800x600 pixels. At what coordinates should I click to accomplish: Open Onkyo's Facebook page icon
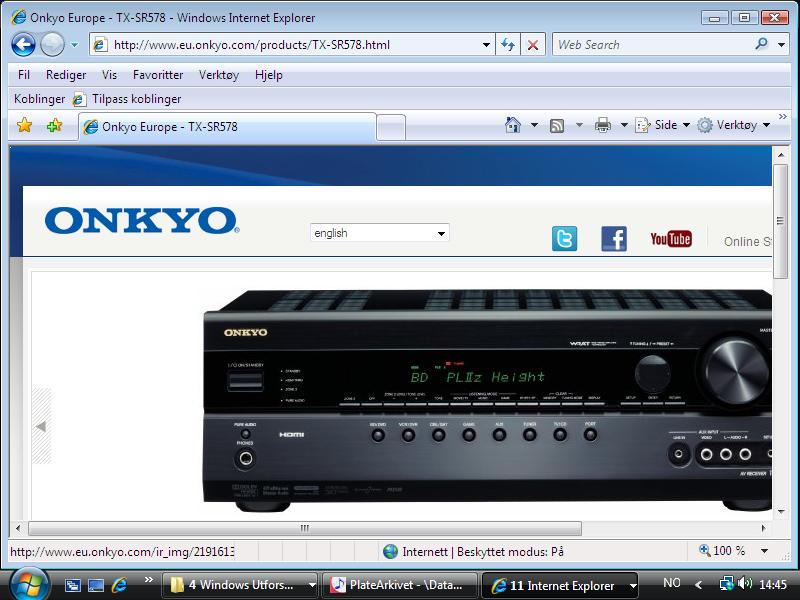614,239
